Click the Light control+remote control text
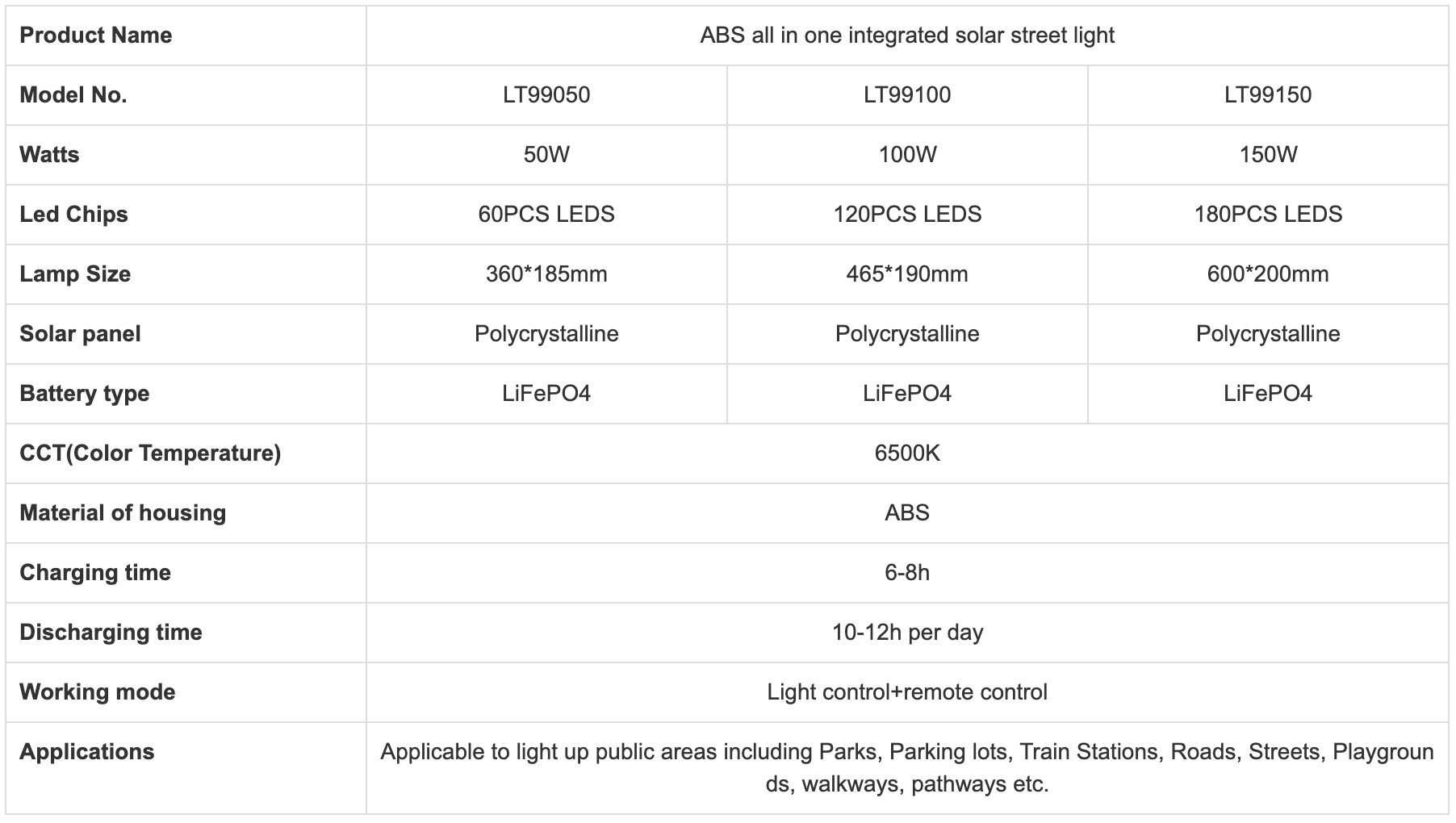The image size is (1456, 823). (907, 692)
